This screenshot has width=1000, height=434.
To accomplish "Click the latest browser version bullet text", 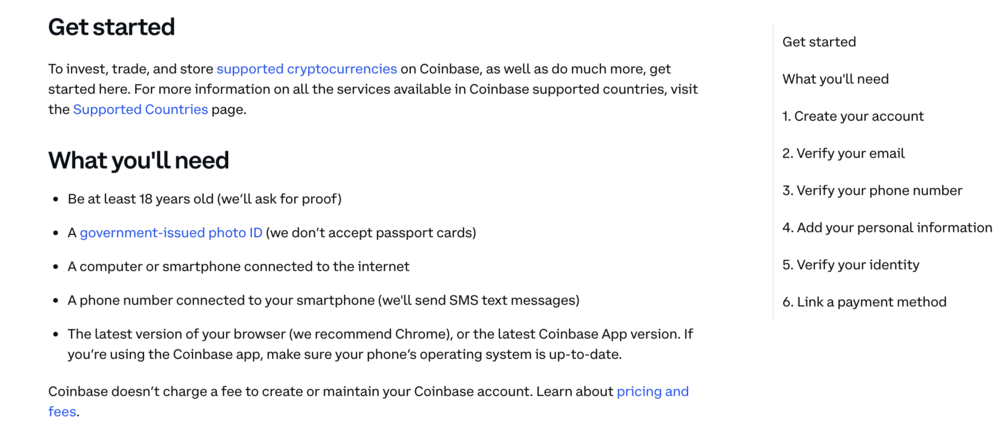I will [380, 344].
